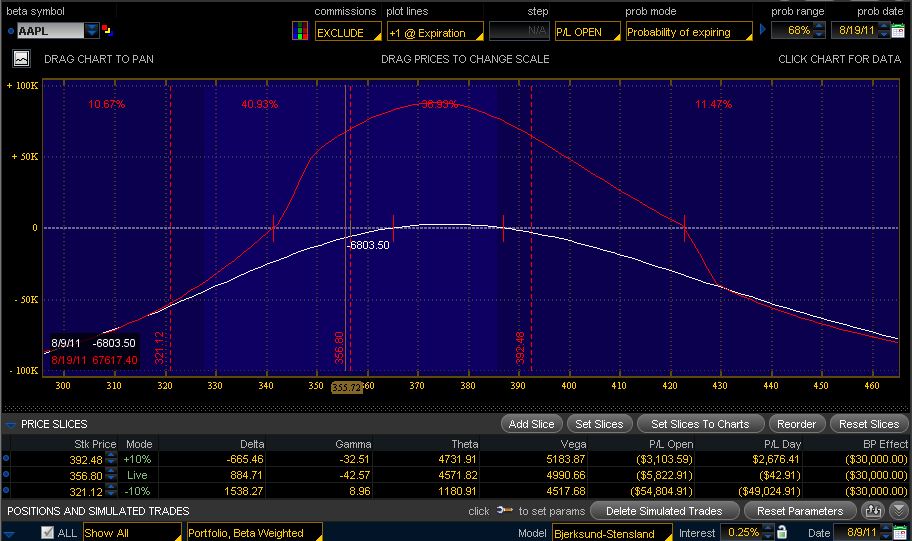
Task: Adjust the 392.48 stock price stepper
Action: pos(111,458)
